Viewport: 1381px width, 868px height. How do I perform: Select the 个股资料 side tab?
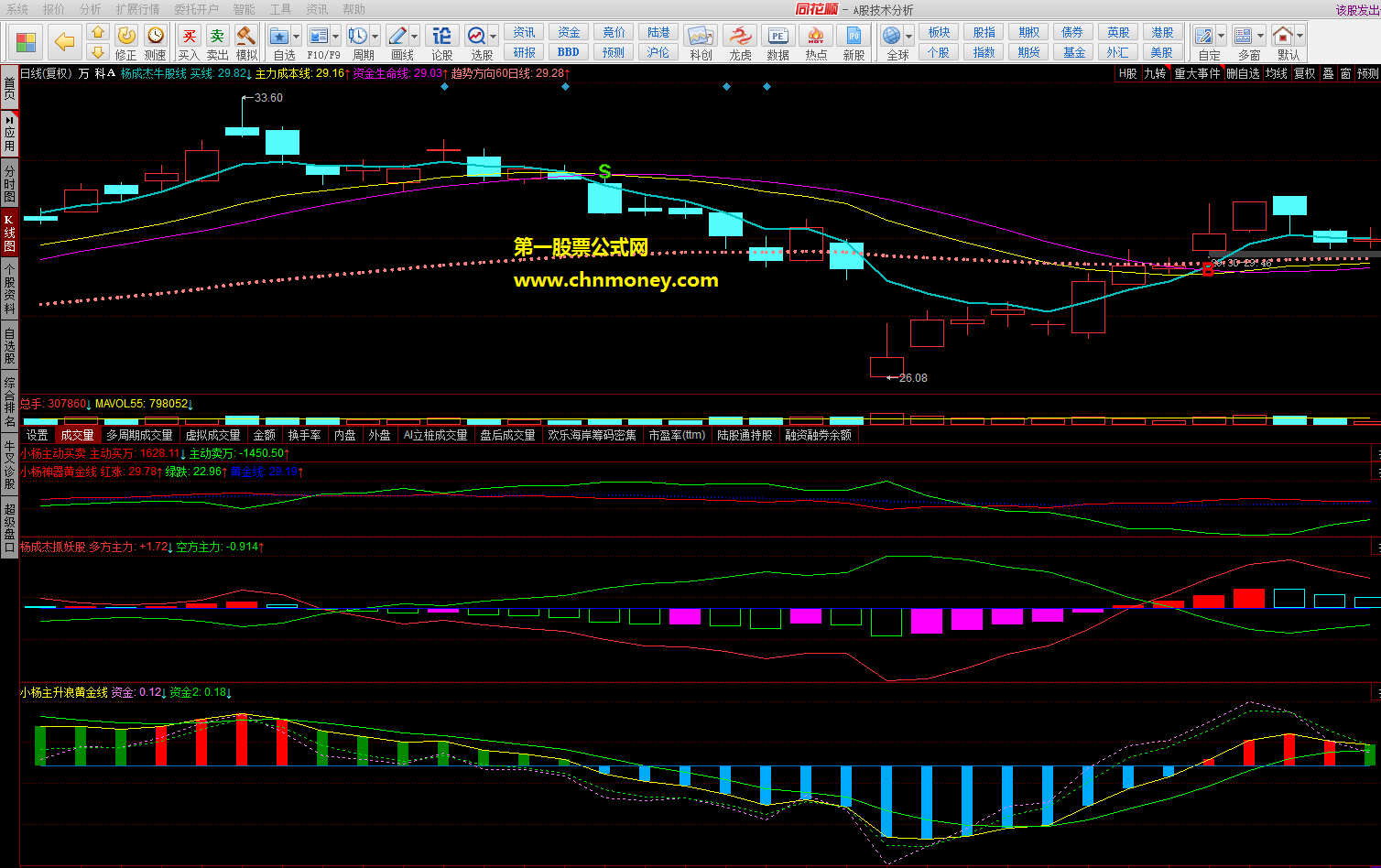click(x=9, y=288)
